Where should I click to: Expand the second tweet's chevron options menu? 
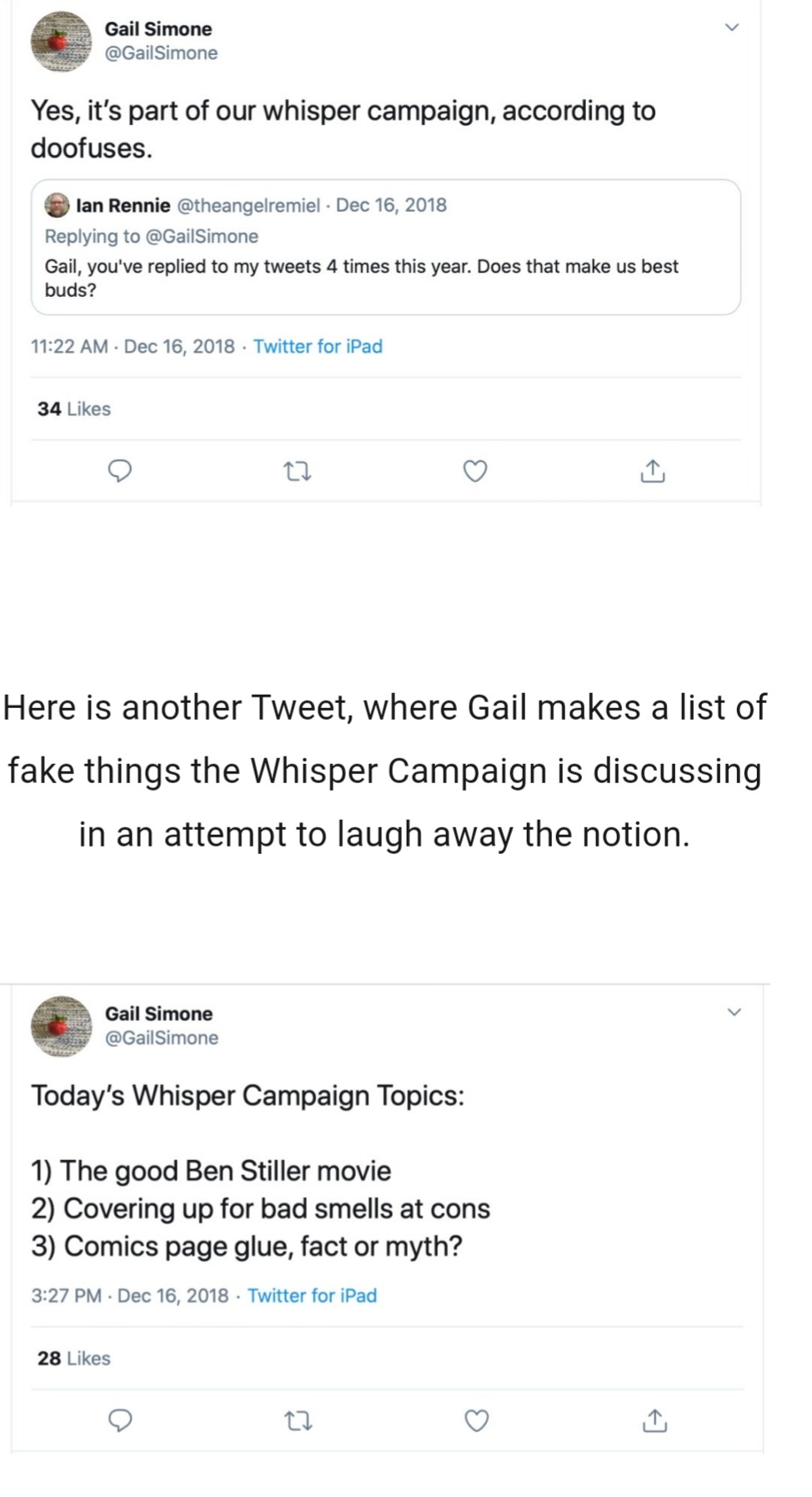[x=734, y=1012]
